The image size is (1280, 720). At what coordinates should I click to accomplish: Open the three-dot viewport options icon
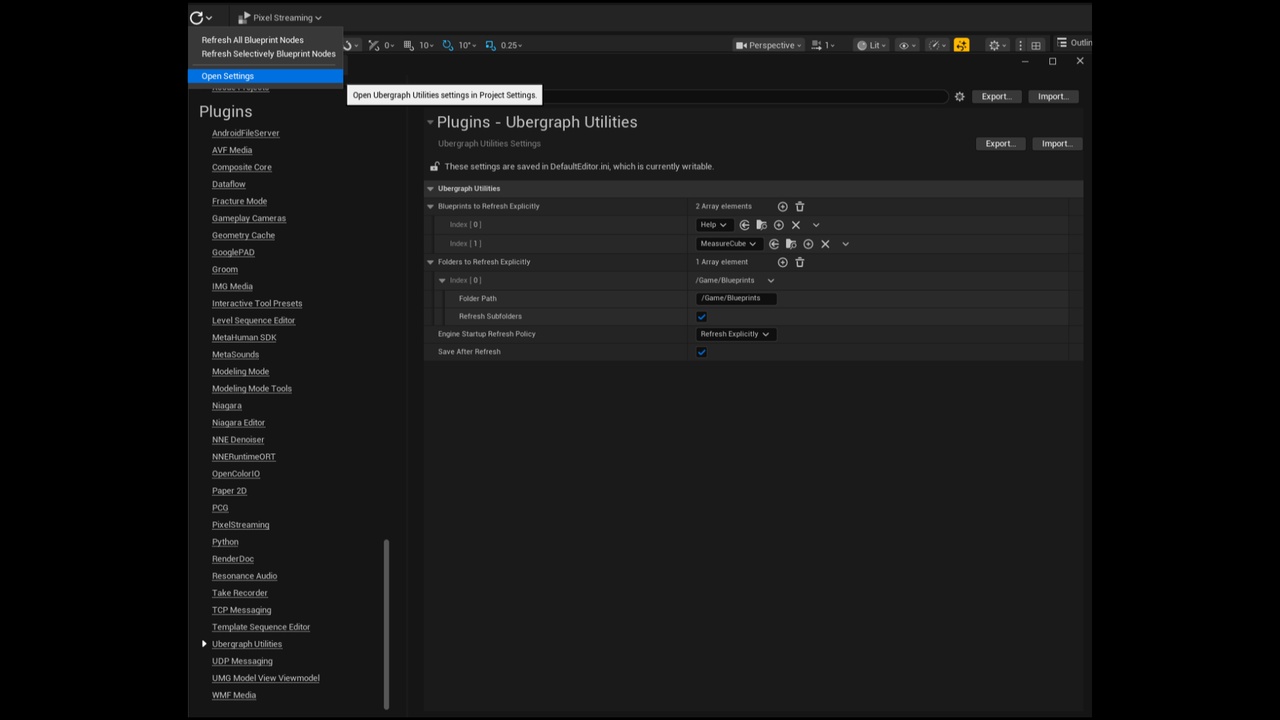click(1020, 45)
